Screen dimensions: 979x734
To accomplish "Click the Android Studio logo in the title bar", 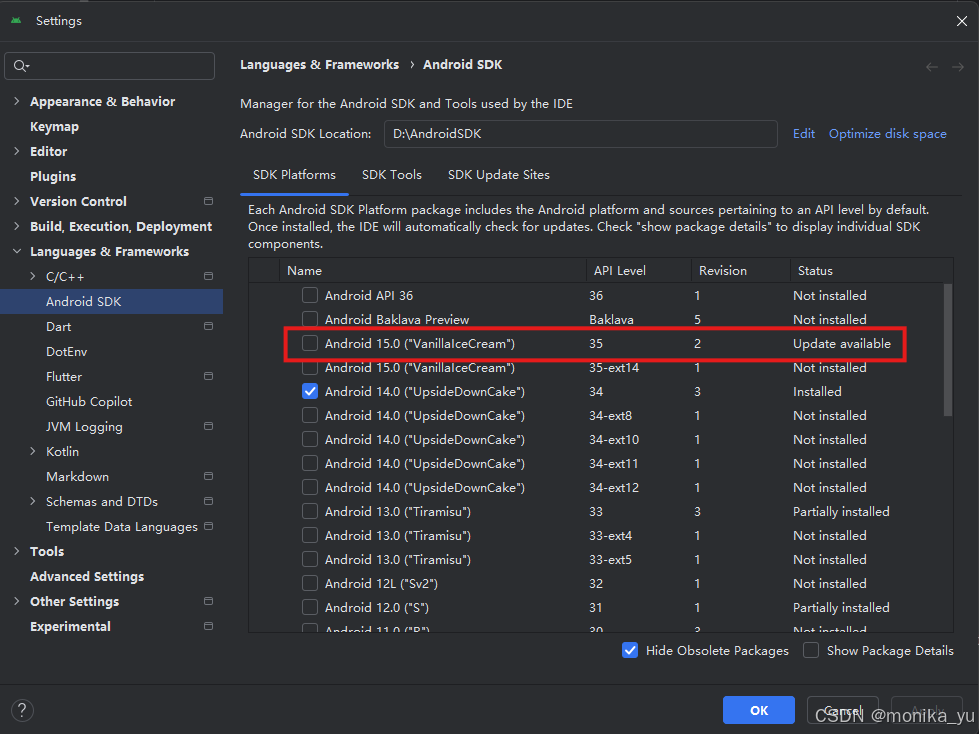I will pos(14,20).
